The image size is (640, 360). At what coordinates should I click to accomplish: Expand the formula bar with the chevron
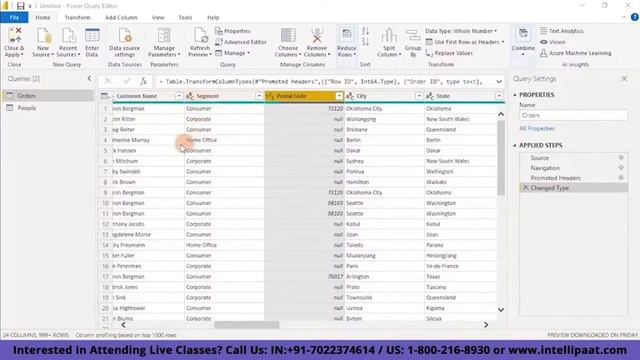point(499,82)
